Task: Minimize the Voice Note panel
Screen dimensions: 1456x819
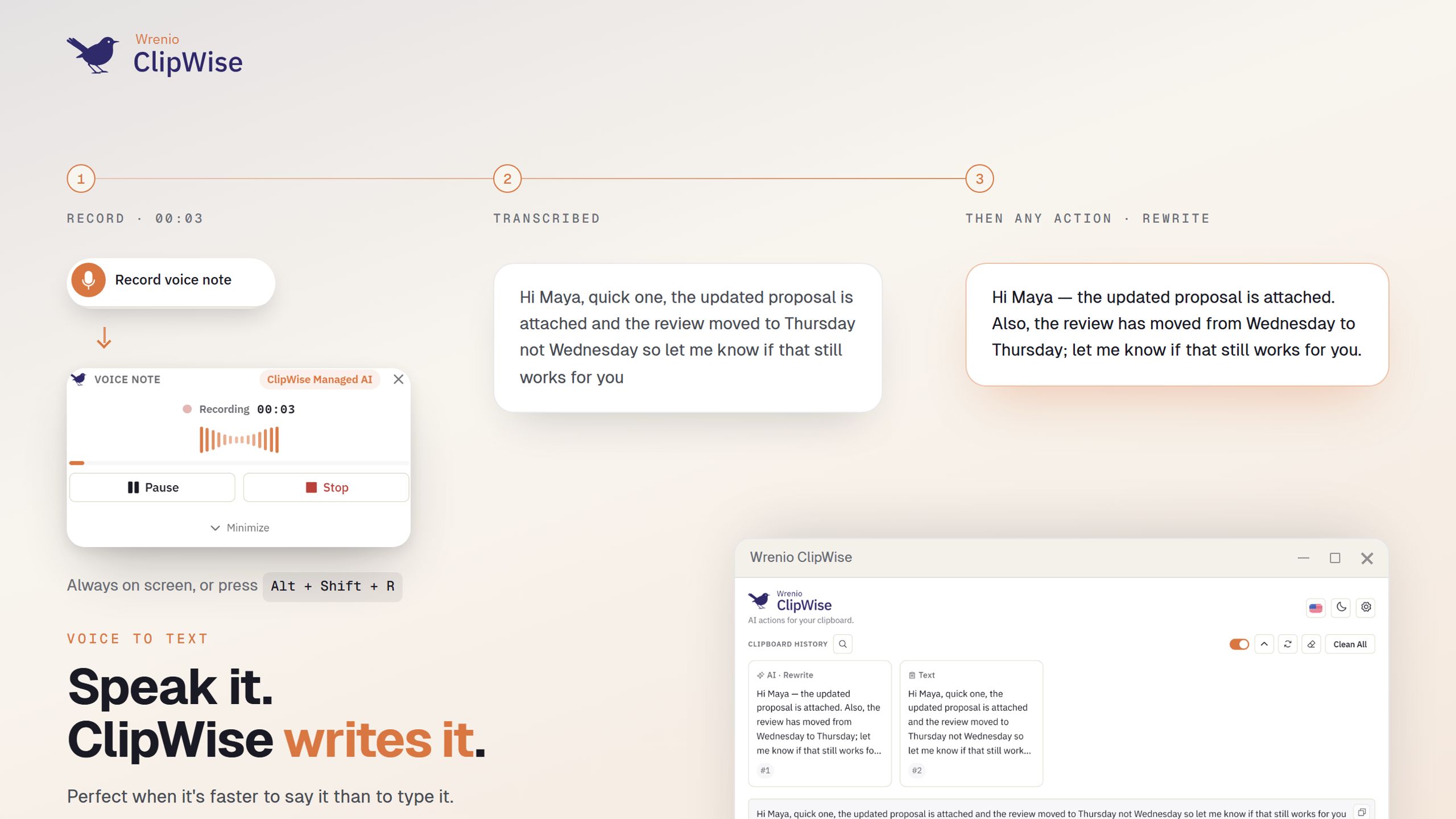Action: pos(239,528)
